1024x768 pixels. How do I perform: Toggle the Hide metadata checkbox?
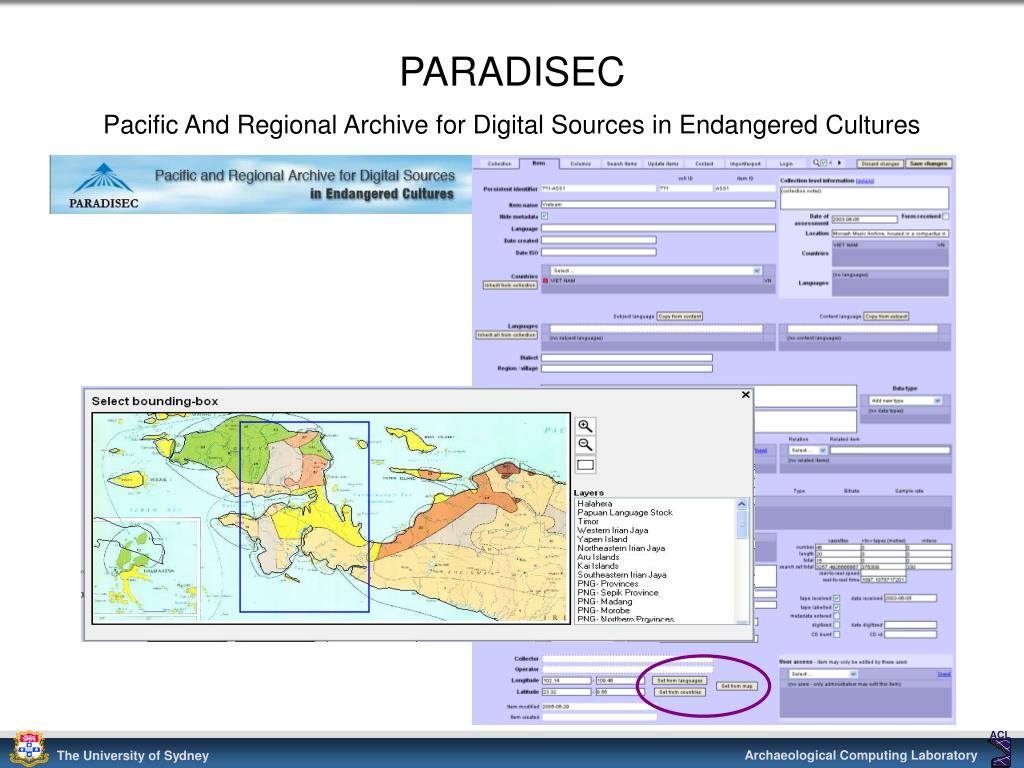point(545,216)
